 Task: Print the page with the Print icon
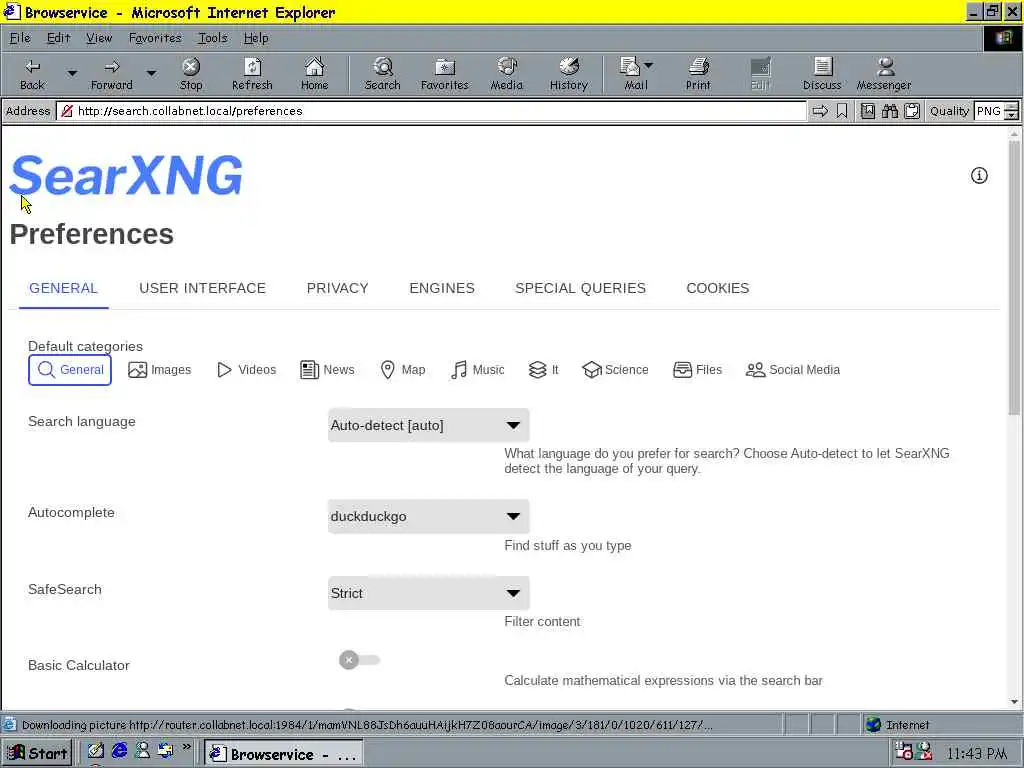(x=698, y=74)
